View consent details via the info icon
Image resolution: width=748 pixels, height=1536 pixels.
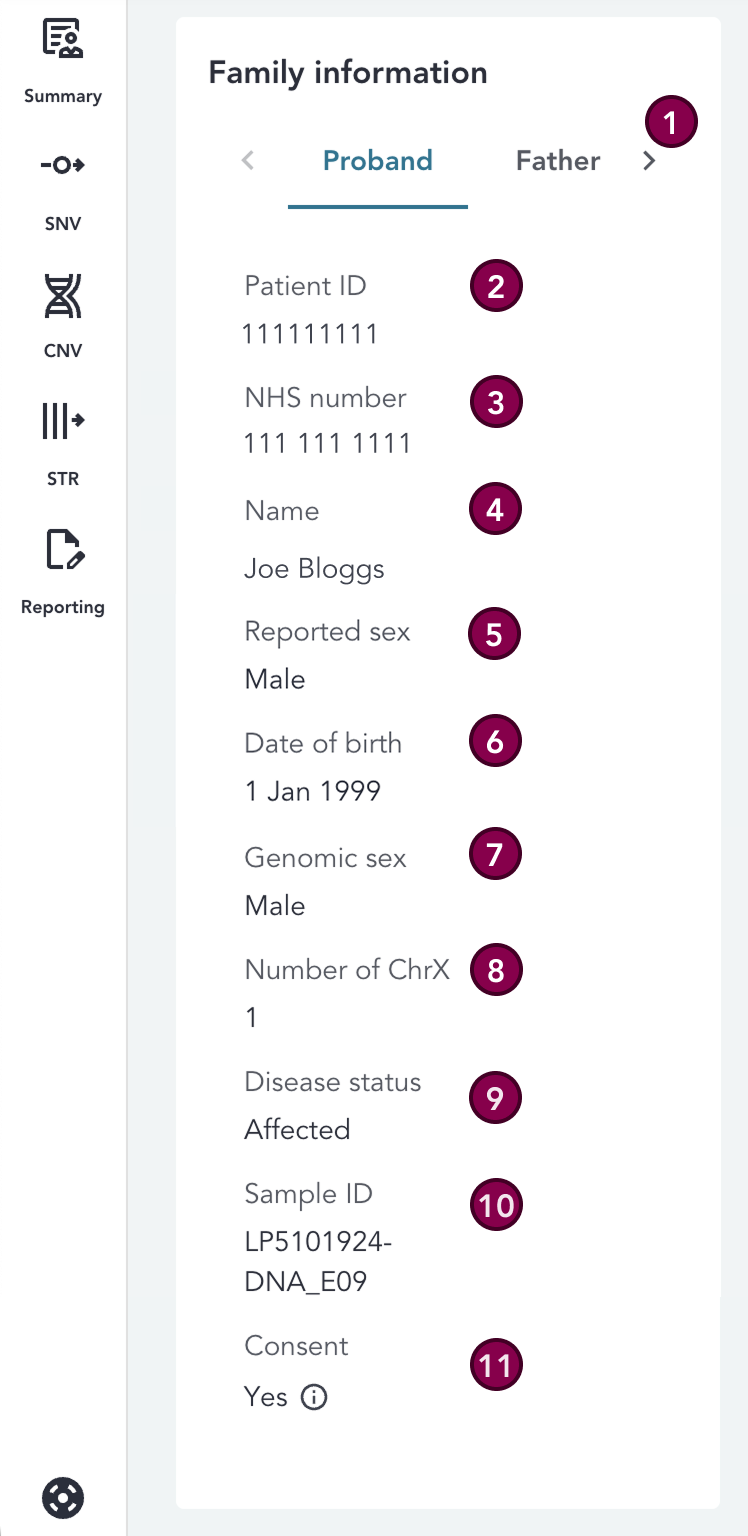pos(313,1397)
